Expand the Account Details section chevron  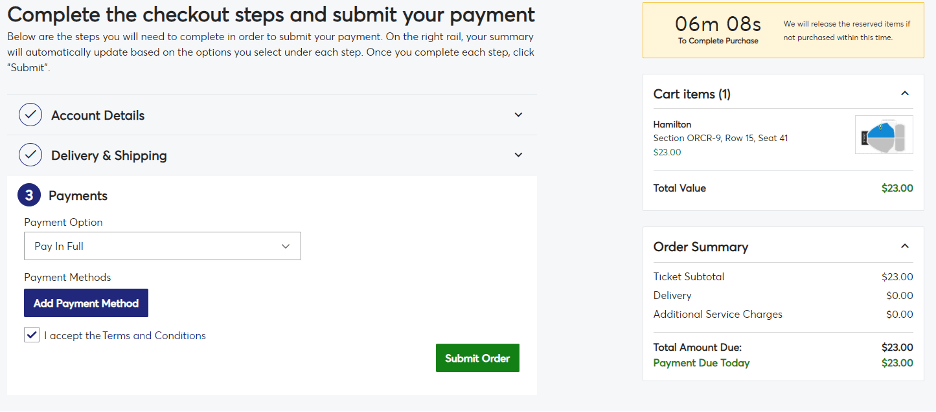[x=518, y=115]
